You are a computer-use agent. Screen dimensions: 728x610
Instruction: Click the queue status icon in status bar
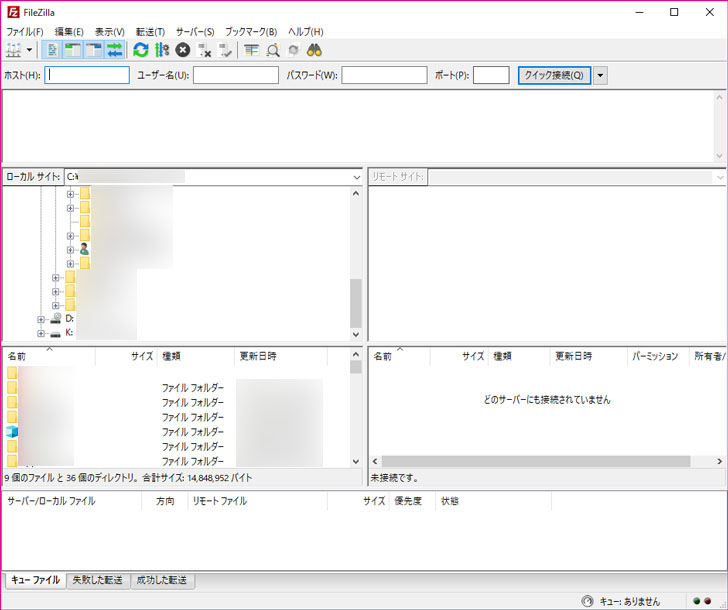click(587, 601)
